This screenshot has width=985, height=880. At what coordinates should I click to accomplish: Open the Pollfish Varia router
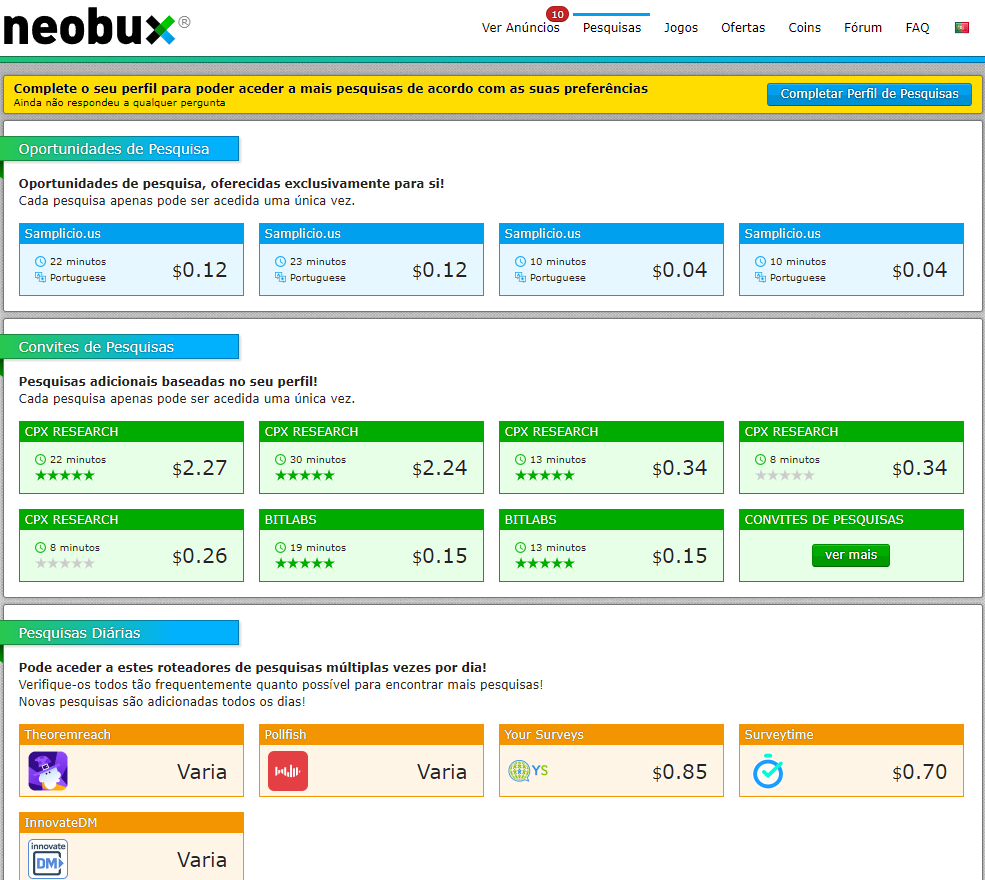[371, 761]
